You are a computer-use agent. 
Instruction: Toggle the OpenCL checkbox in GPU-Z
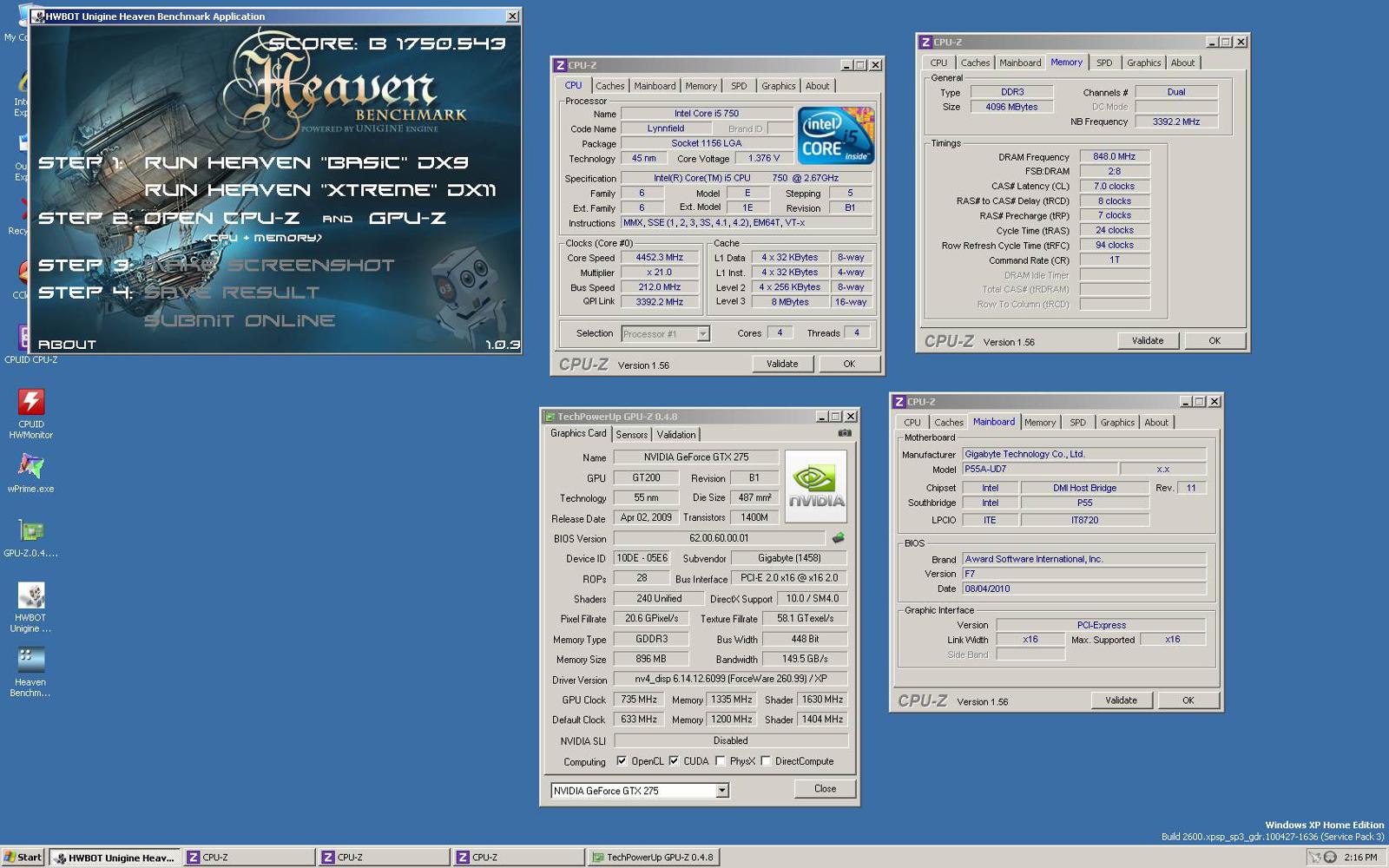(x=622, y=760)
